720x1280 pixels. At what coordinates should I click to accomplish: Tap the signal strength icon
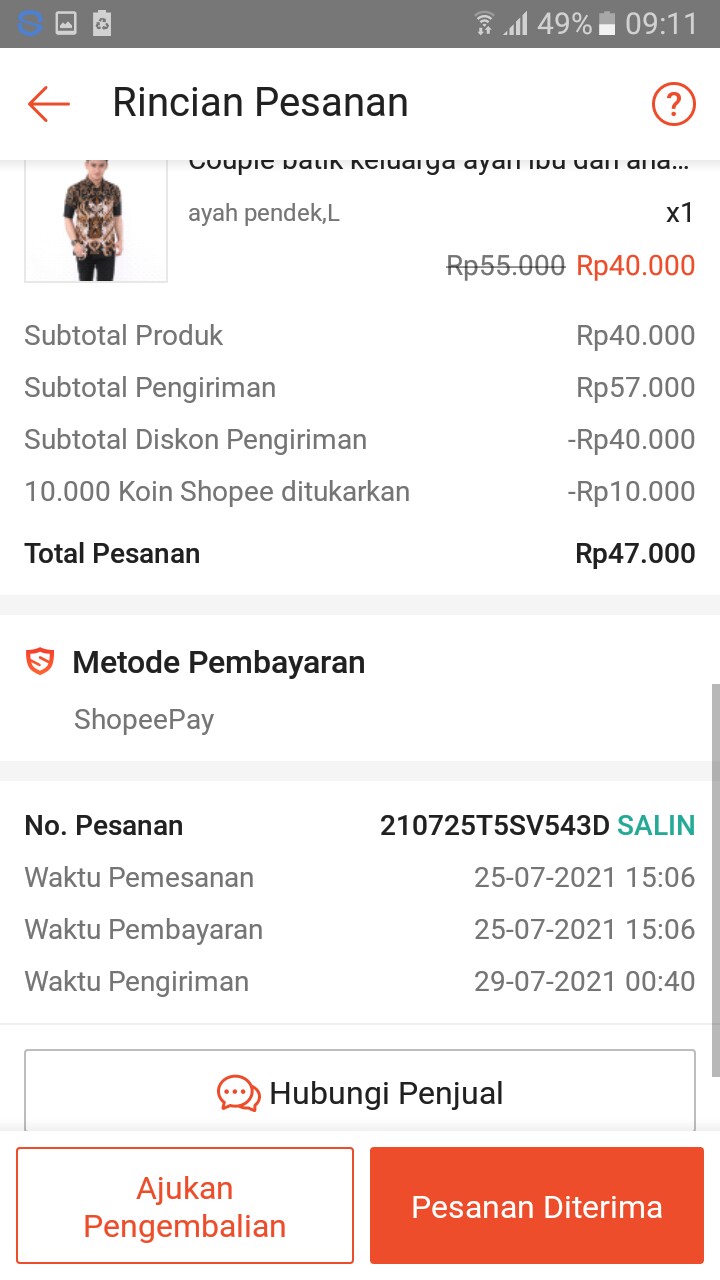(516, 23)
